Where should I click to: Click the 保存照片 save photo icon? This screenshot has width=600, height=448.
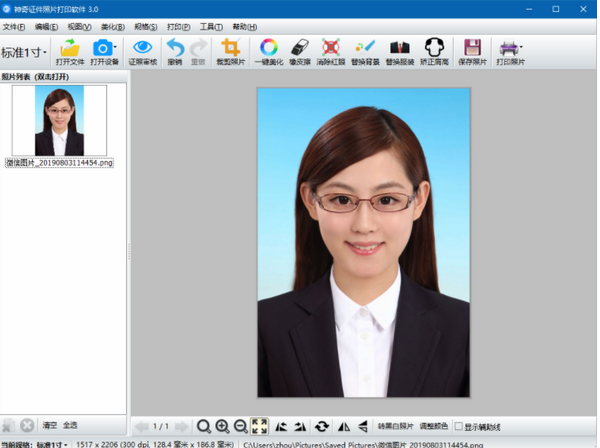[472, 49]
